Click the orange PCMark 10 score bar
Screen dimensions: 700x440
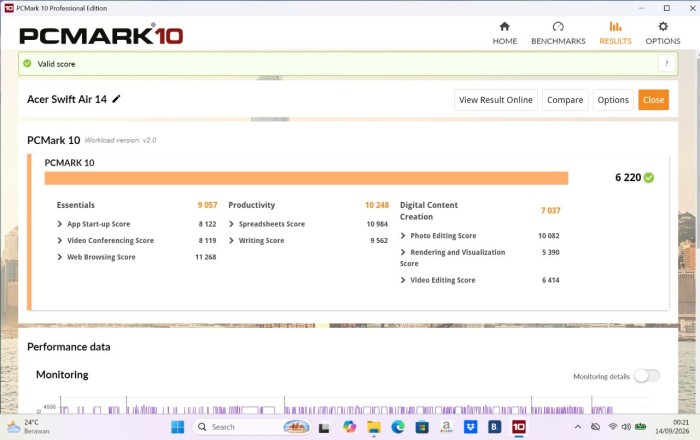(306, 178)
